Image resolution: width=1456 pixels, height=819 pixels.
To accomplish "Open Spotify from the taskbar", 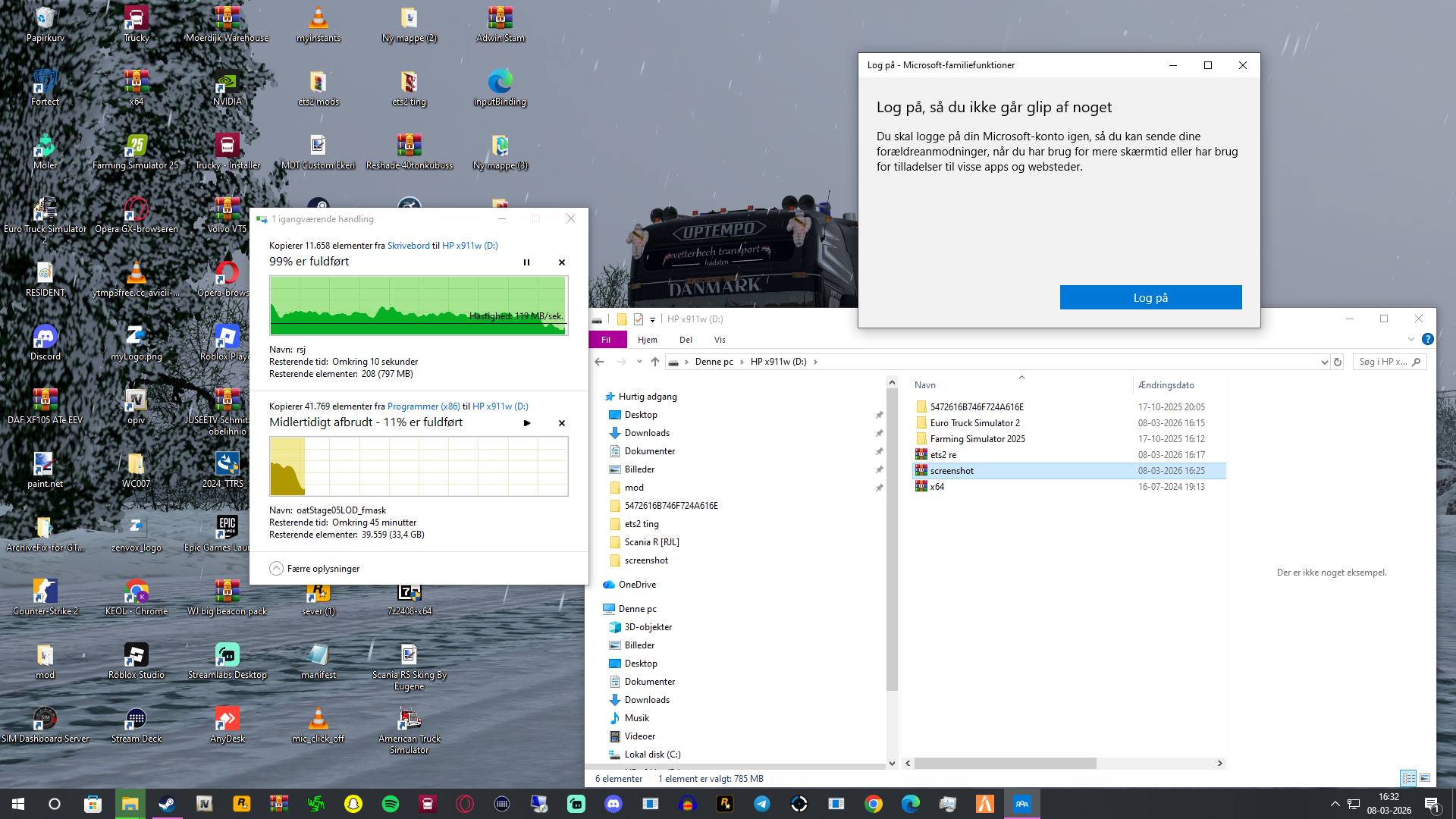I will (391, 804).
